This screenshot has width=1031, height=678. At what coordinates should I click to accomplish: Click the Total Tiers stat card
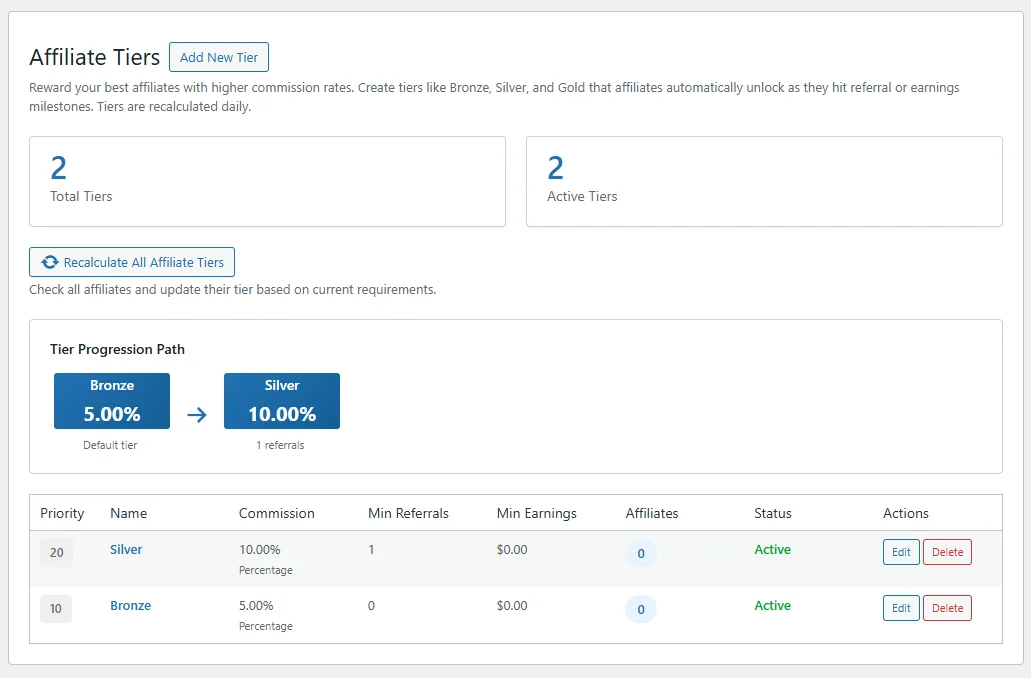click(x=267, y=181)
